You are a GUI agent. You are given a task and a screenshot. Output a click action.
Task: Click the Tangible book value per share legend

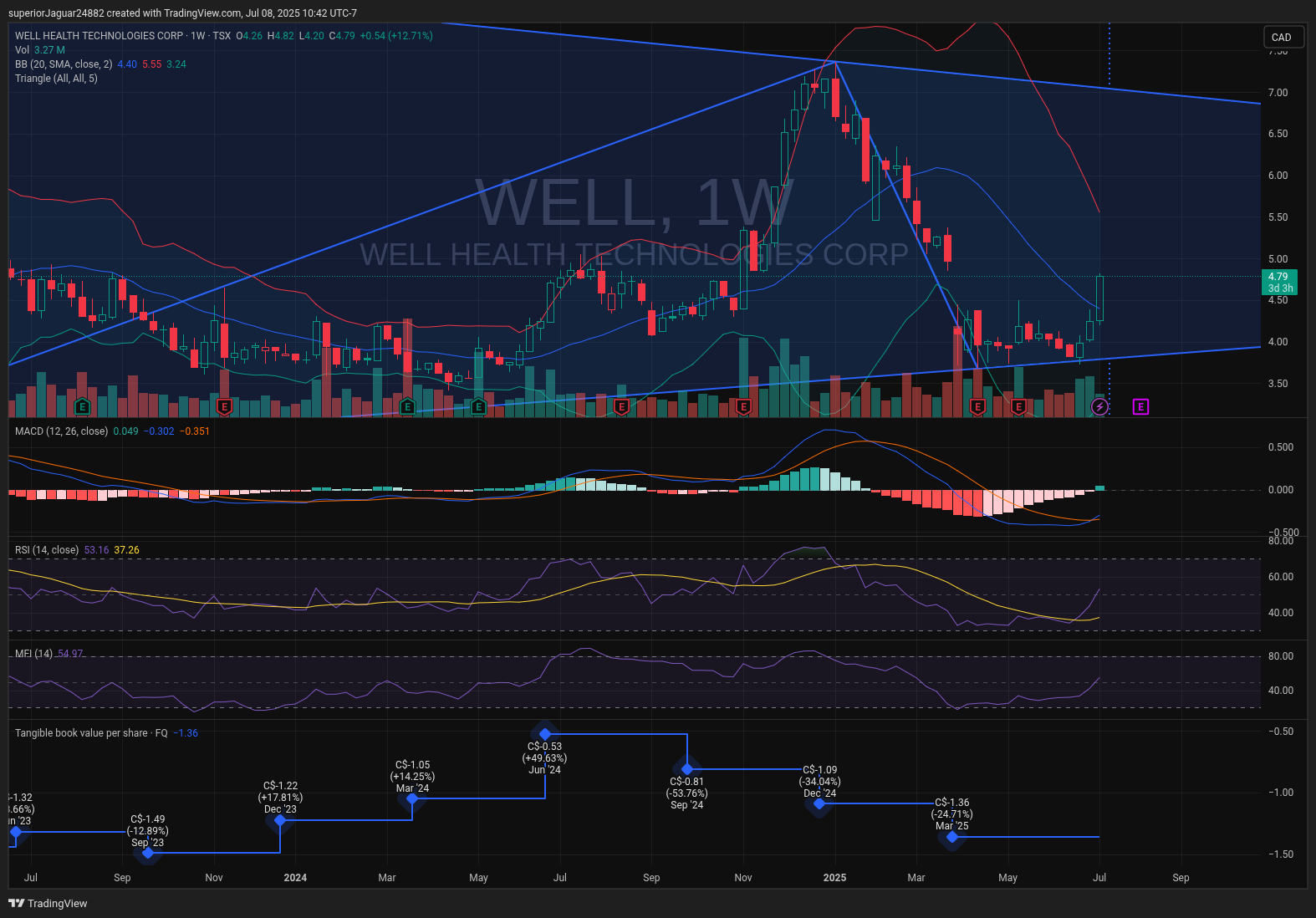point(91,733)
